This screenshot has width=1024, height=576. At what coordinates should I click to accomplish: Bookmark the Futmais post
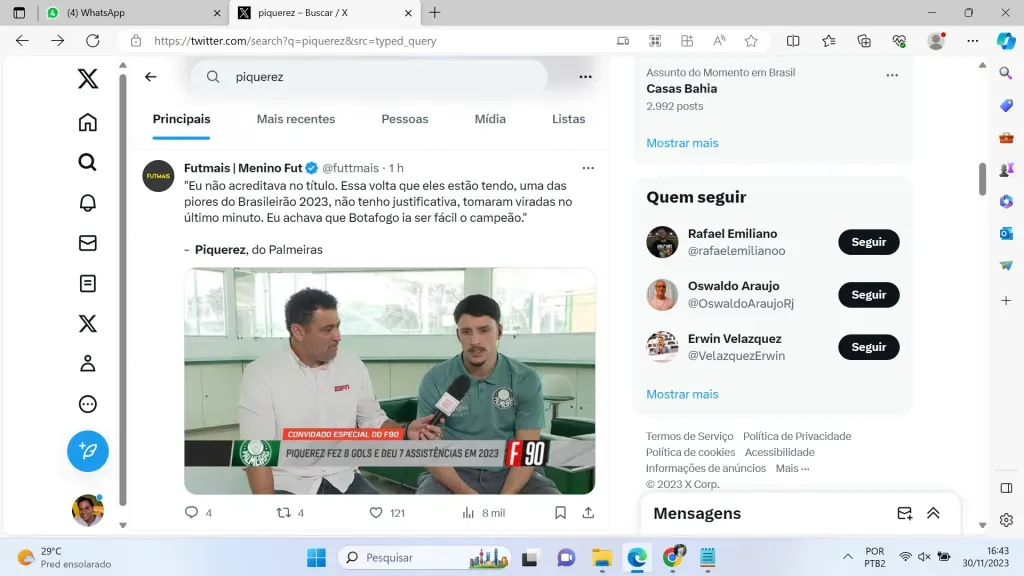[x=560, y=513]
